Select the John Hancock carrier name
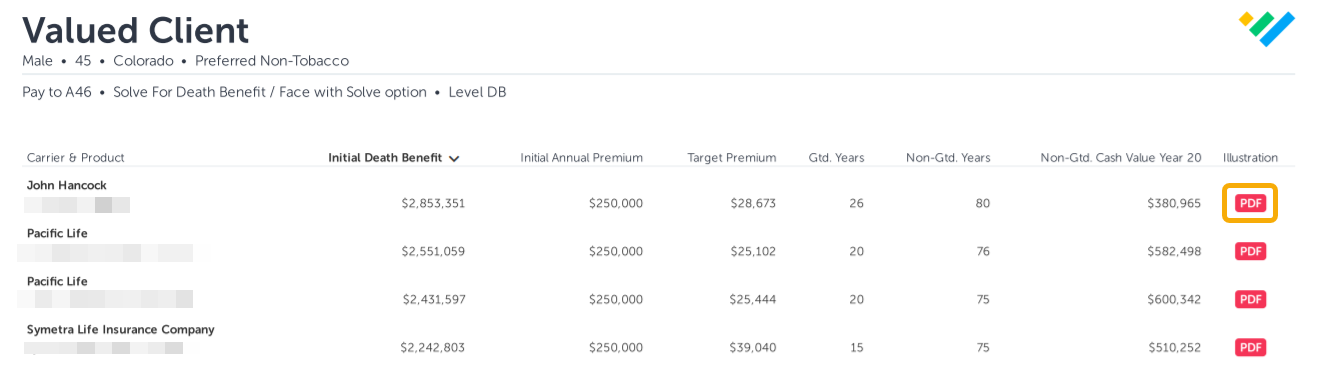The width and height of the screenshot is (1317, 389). pos(67,185)
